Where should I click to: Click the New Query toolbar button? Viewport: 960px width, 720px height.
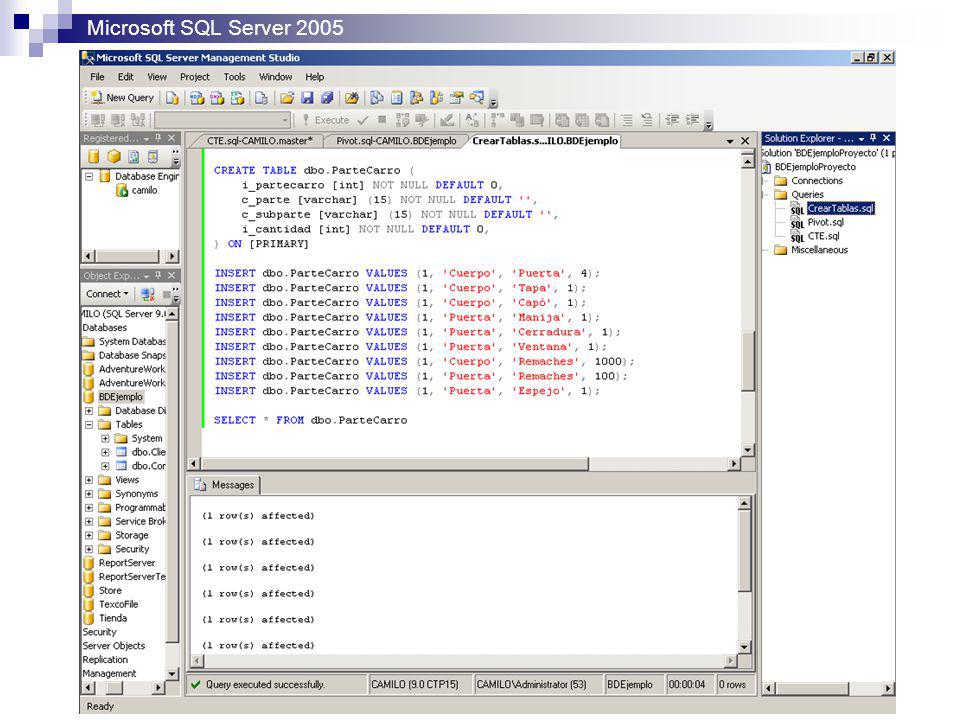click(x=122, y=98)
